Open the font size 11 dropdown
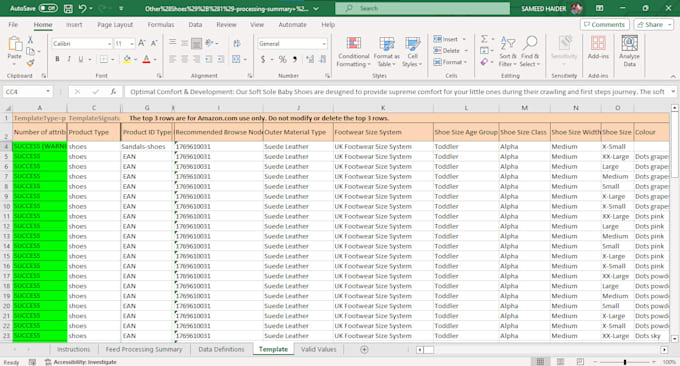The width and height of the screenshot is (680, 366). pos(131,44)
